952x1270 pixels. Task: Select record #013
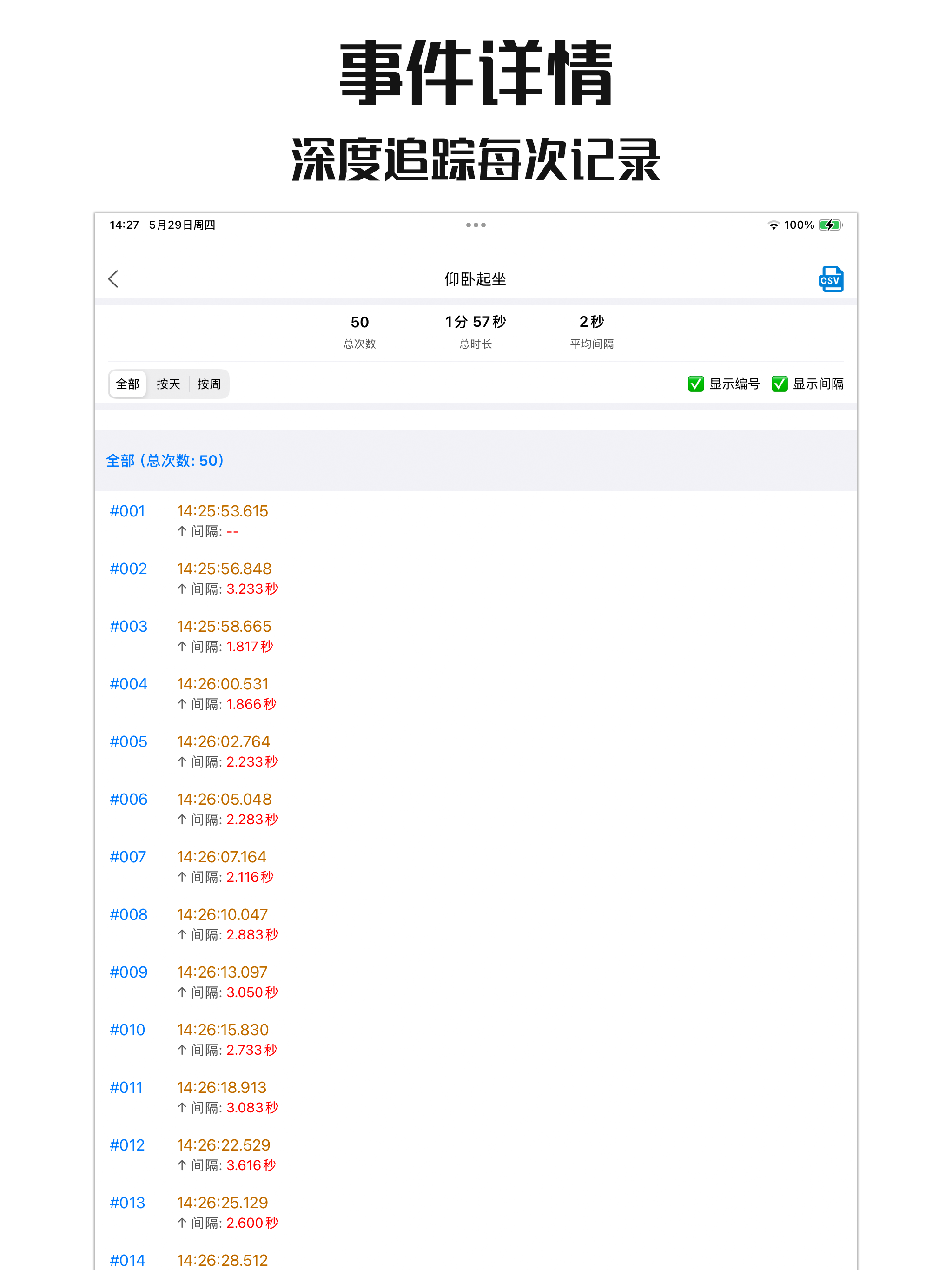click(x=127, y=1204)
